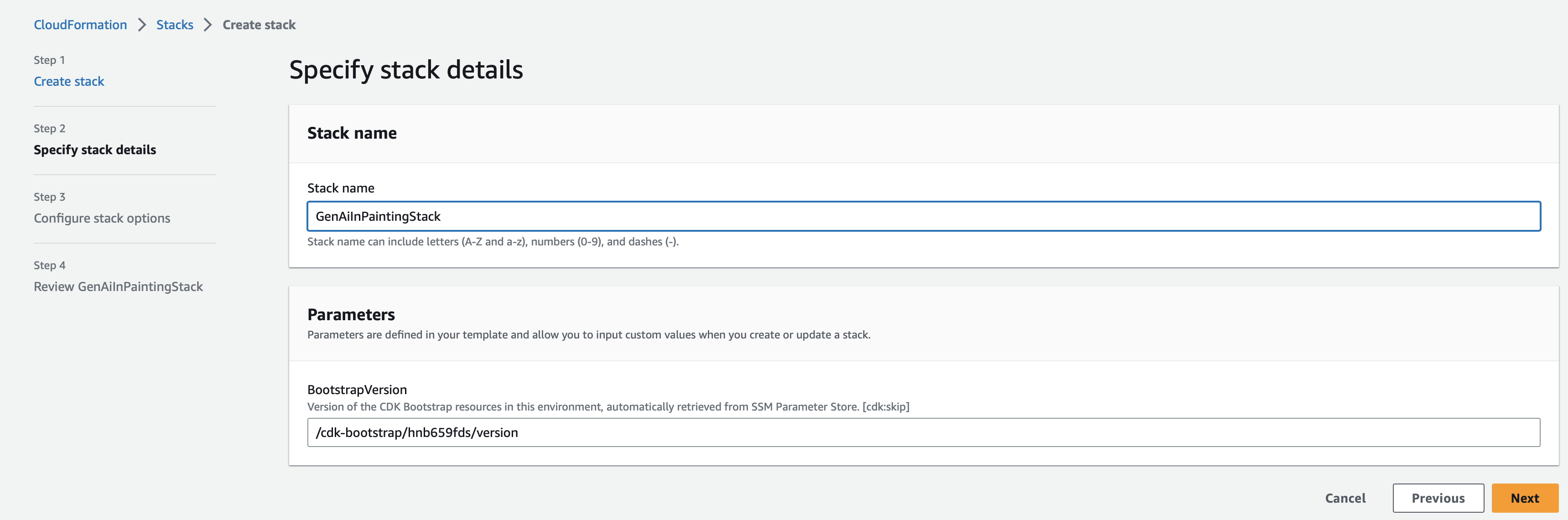Go back to the Step 1 Create stack link

[x=69, y=82]
